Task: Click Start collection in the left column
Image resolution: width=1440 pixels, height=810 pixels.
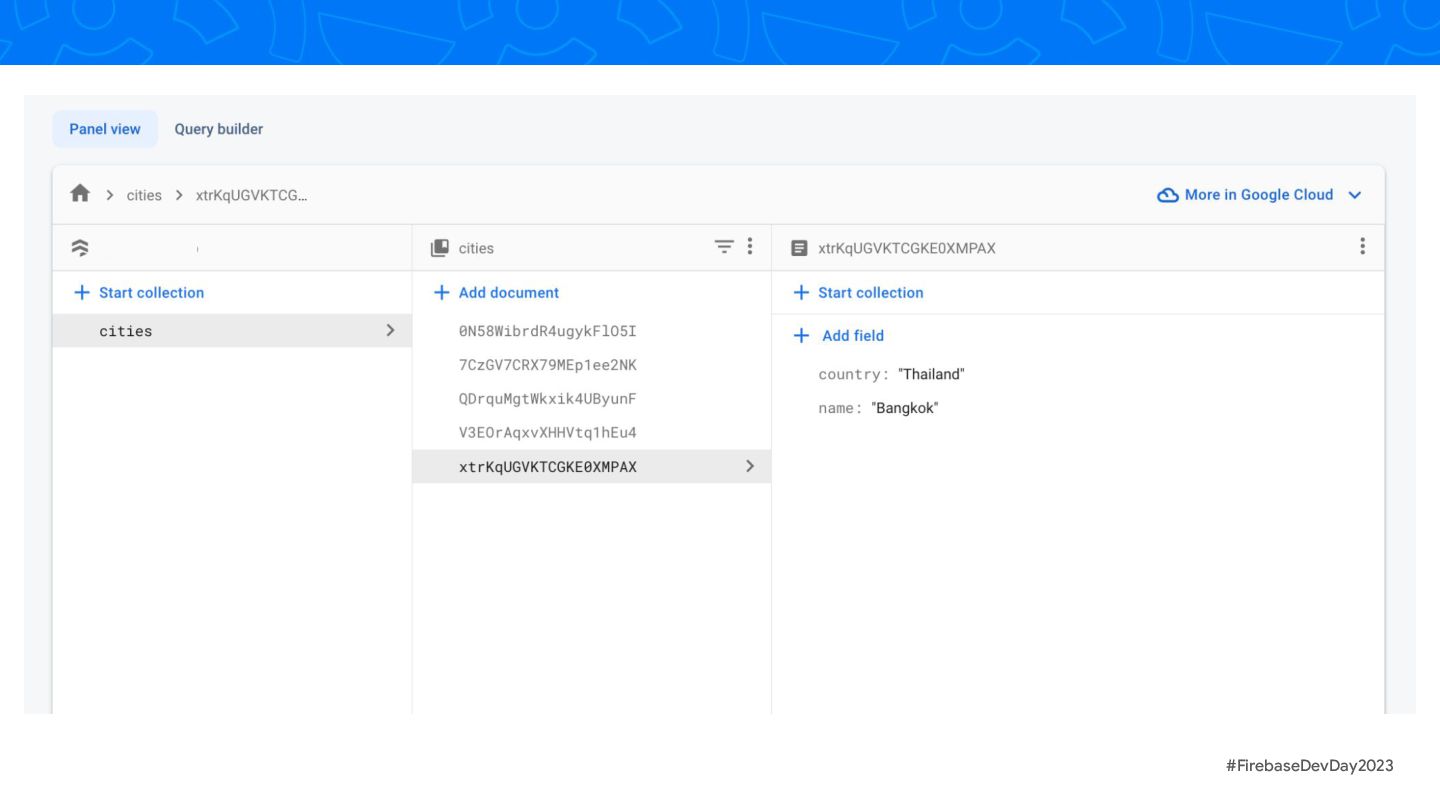Action: pos(139,293)
